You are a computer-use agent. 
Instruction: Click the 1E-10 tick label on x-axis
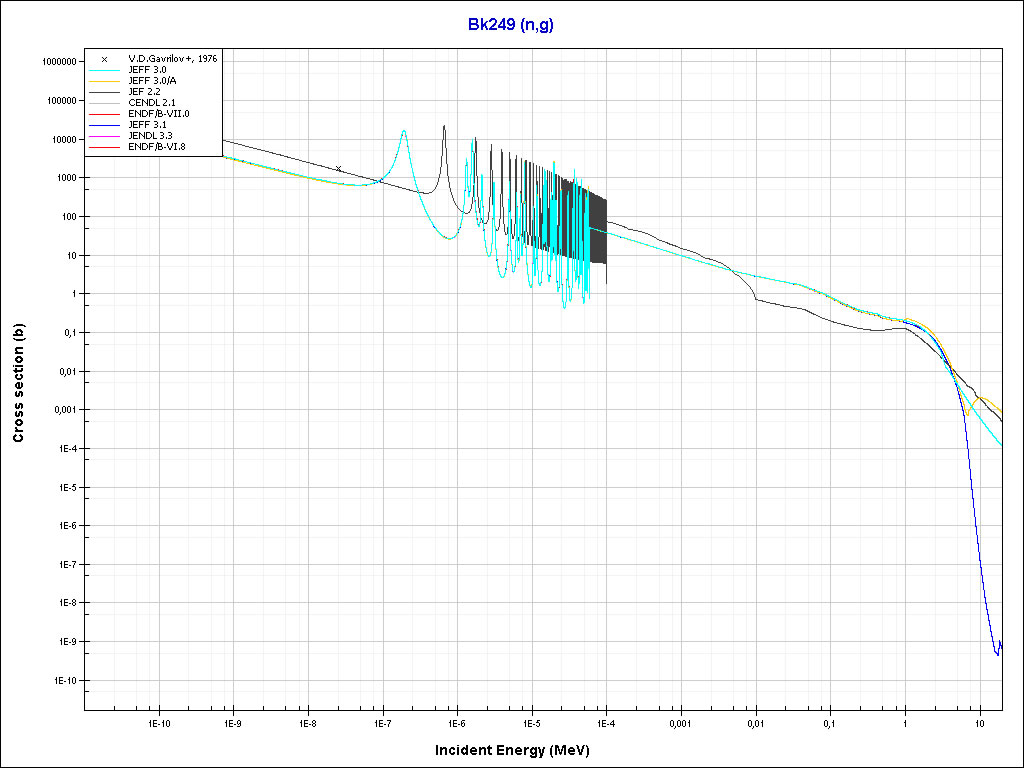(x=159, y=721)
